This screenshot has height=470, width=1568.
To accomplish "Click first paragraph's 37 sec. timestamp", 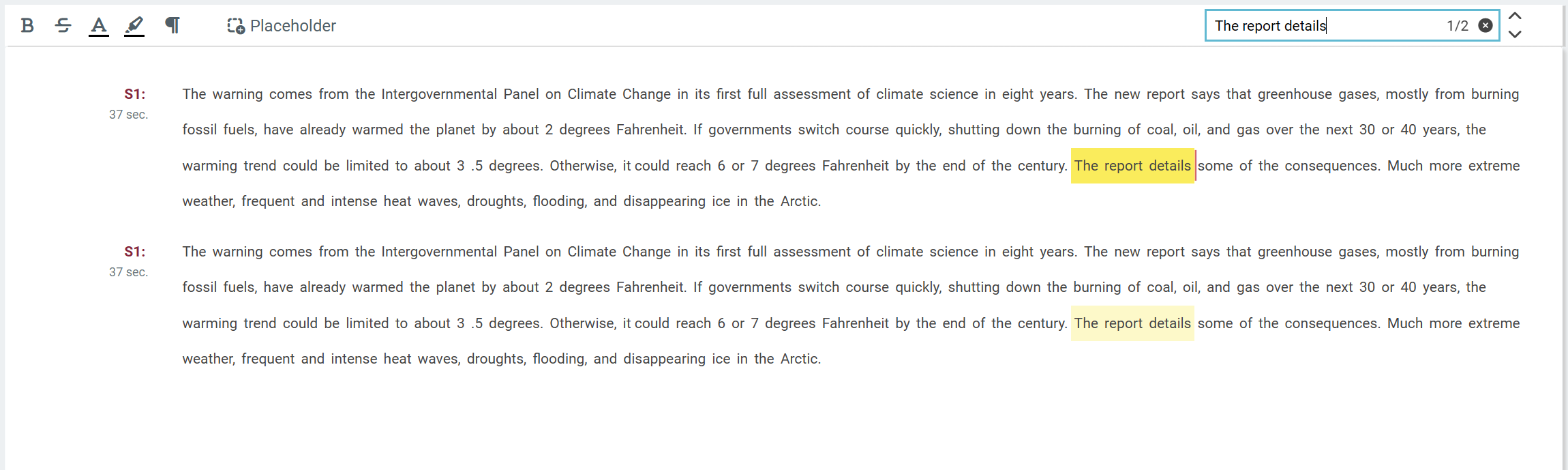I will (x=128, y=115).
